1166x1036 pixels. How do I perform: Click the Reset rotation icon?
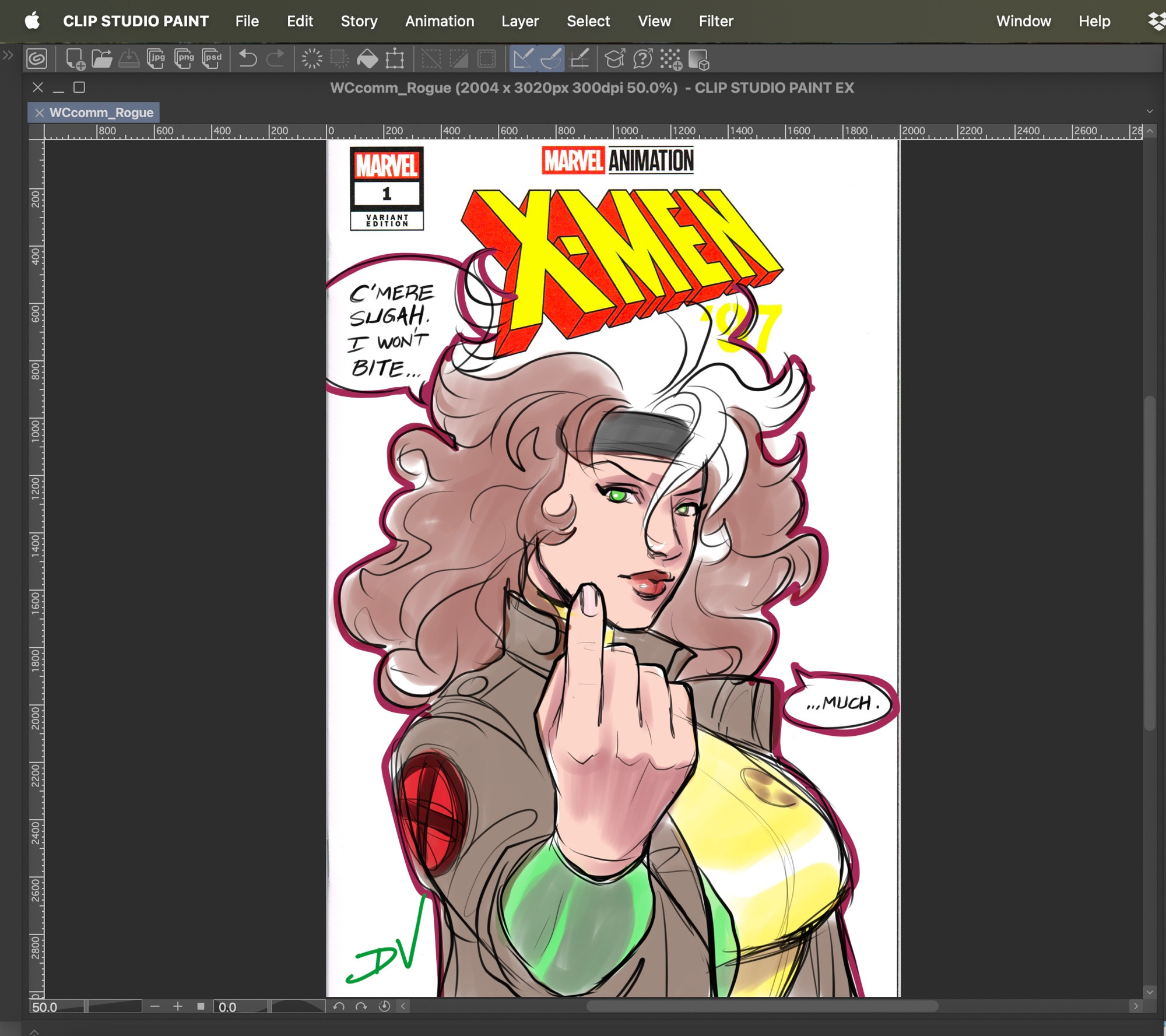pos(384,1006)
